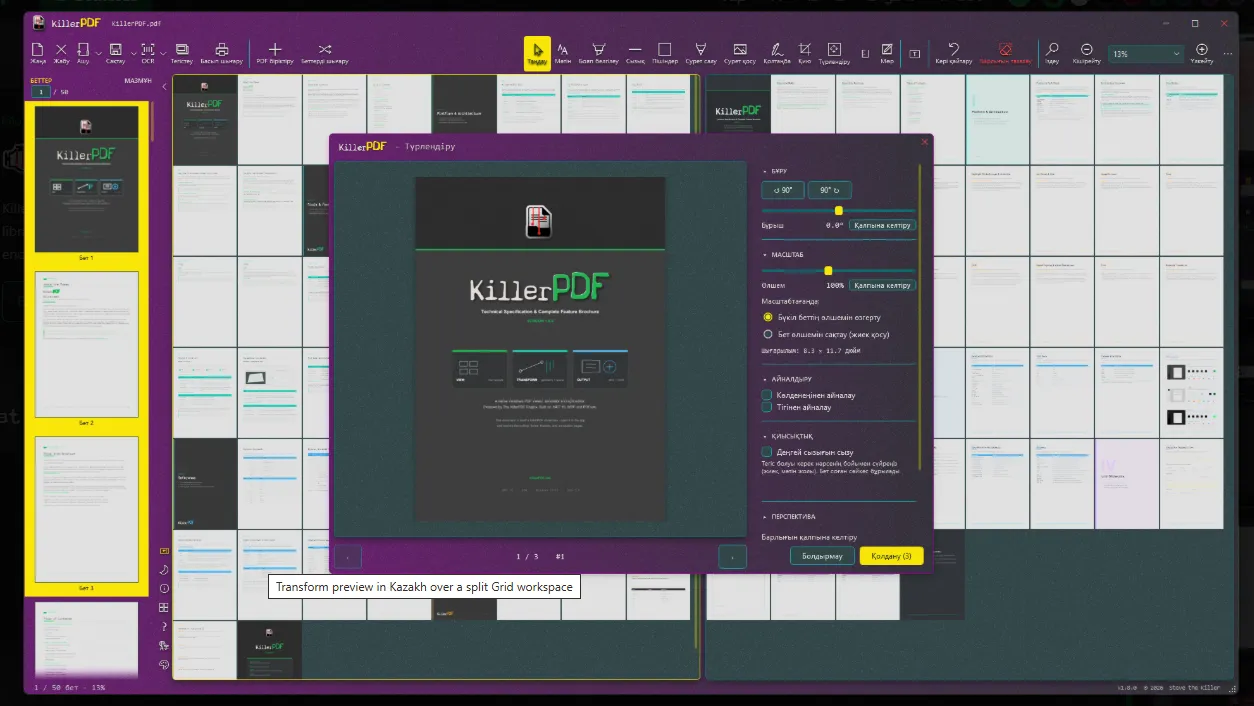This screenshot has height=706, width=1254.
Task: Click the red clear-all eraser icon
Action: point(1005,49)
